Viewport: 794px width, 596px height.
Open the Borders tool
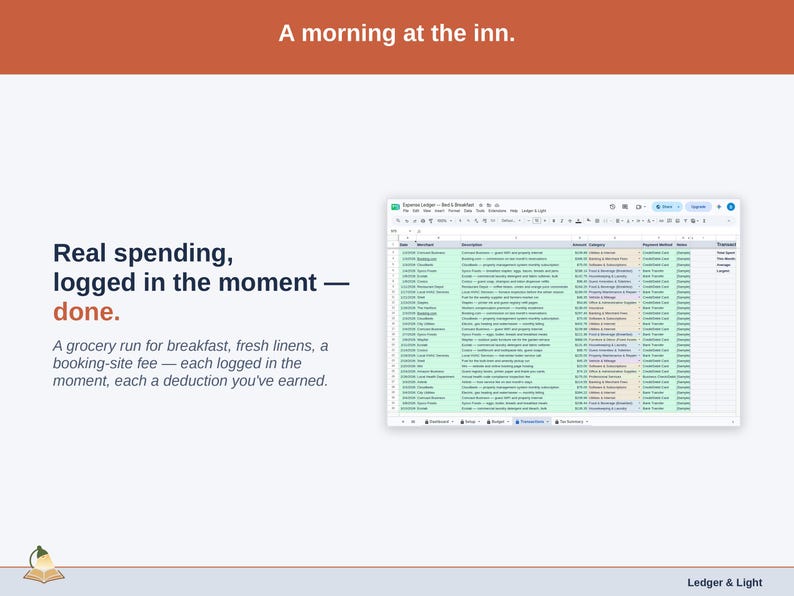point(597,221)
